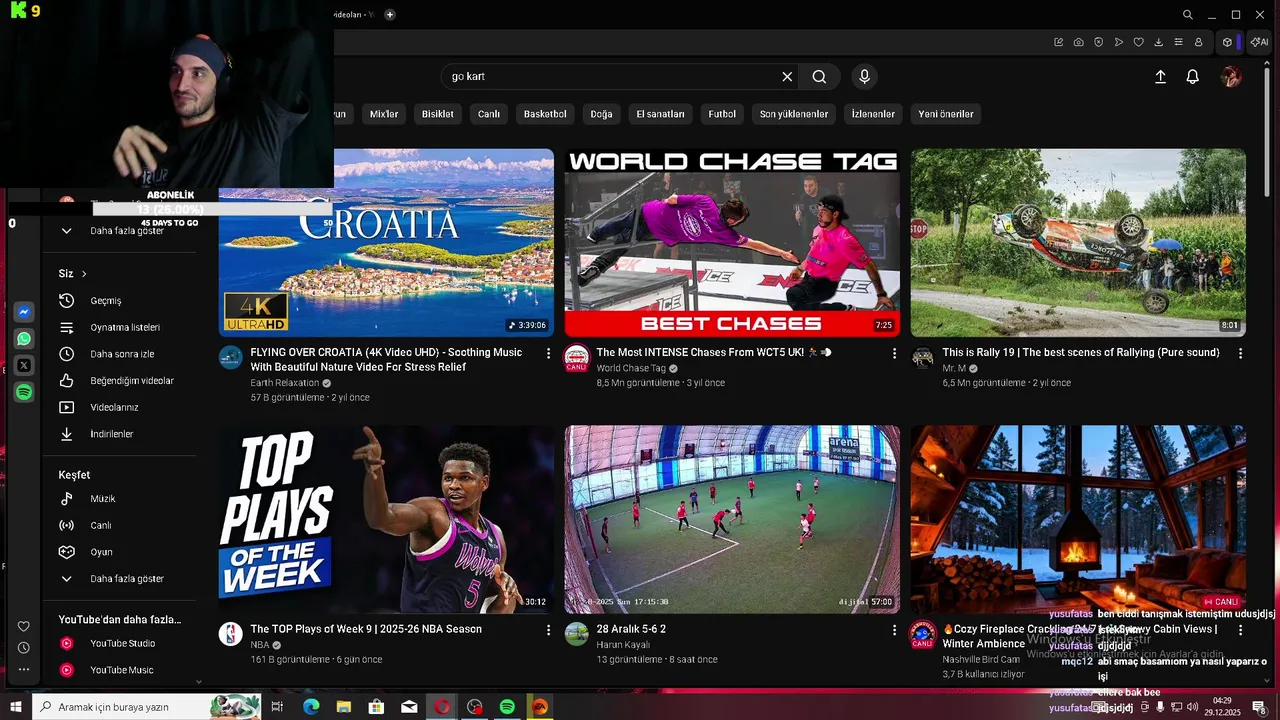
Task: Open Microsoft Edge from the taskbar
Action: (311, 707)
